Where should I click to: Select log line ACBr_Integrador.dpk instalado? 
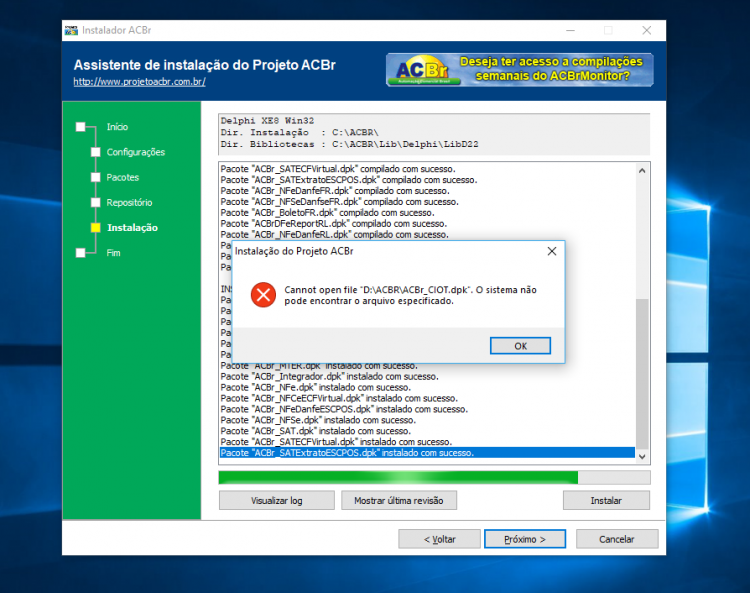tap(329, 376)
